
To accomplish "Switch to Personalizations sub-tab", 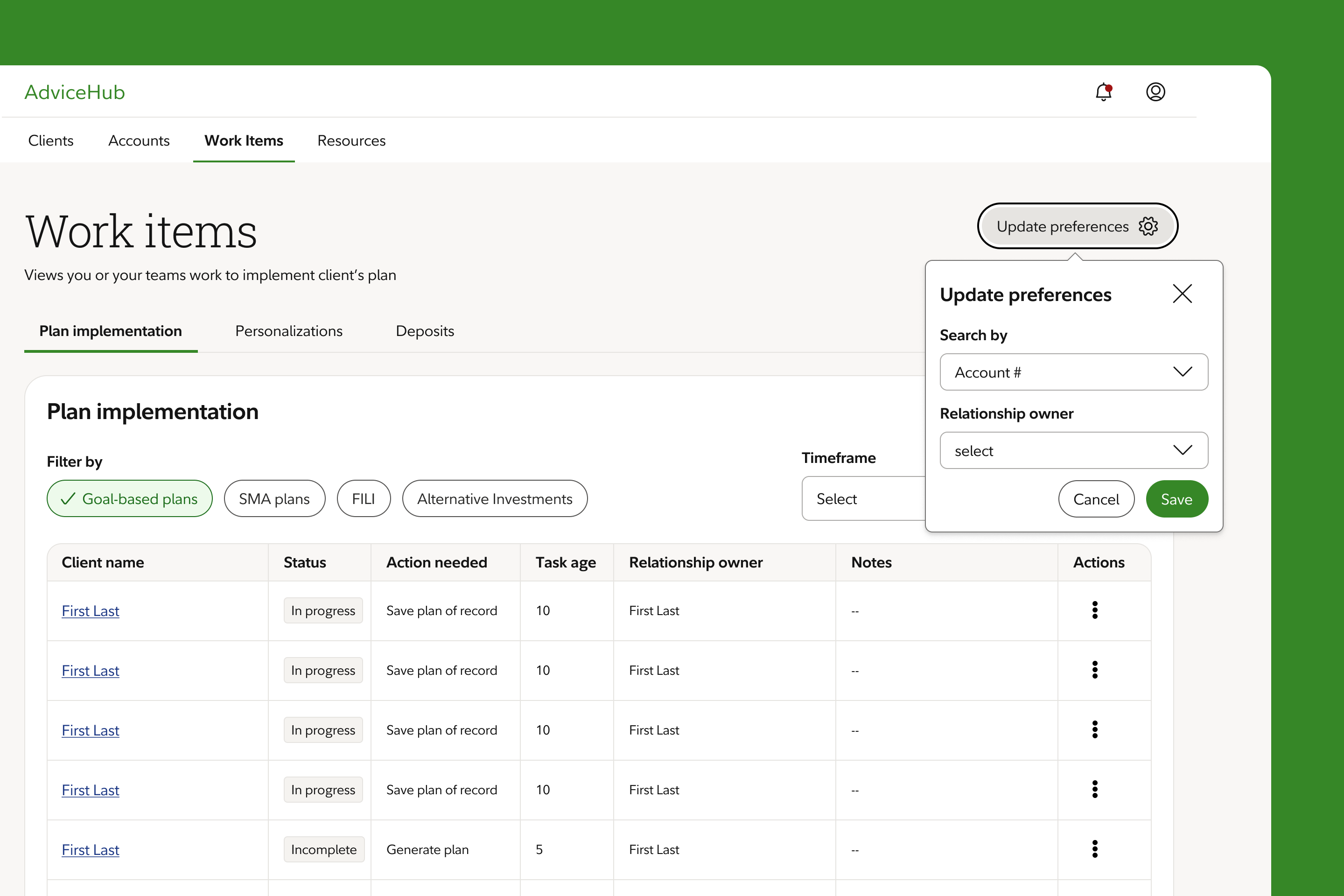I will 288,331.
